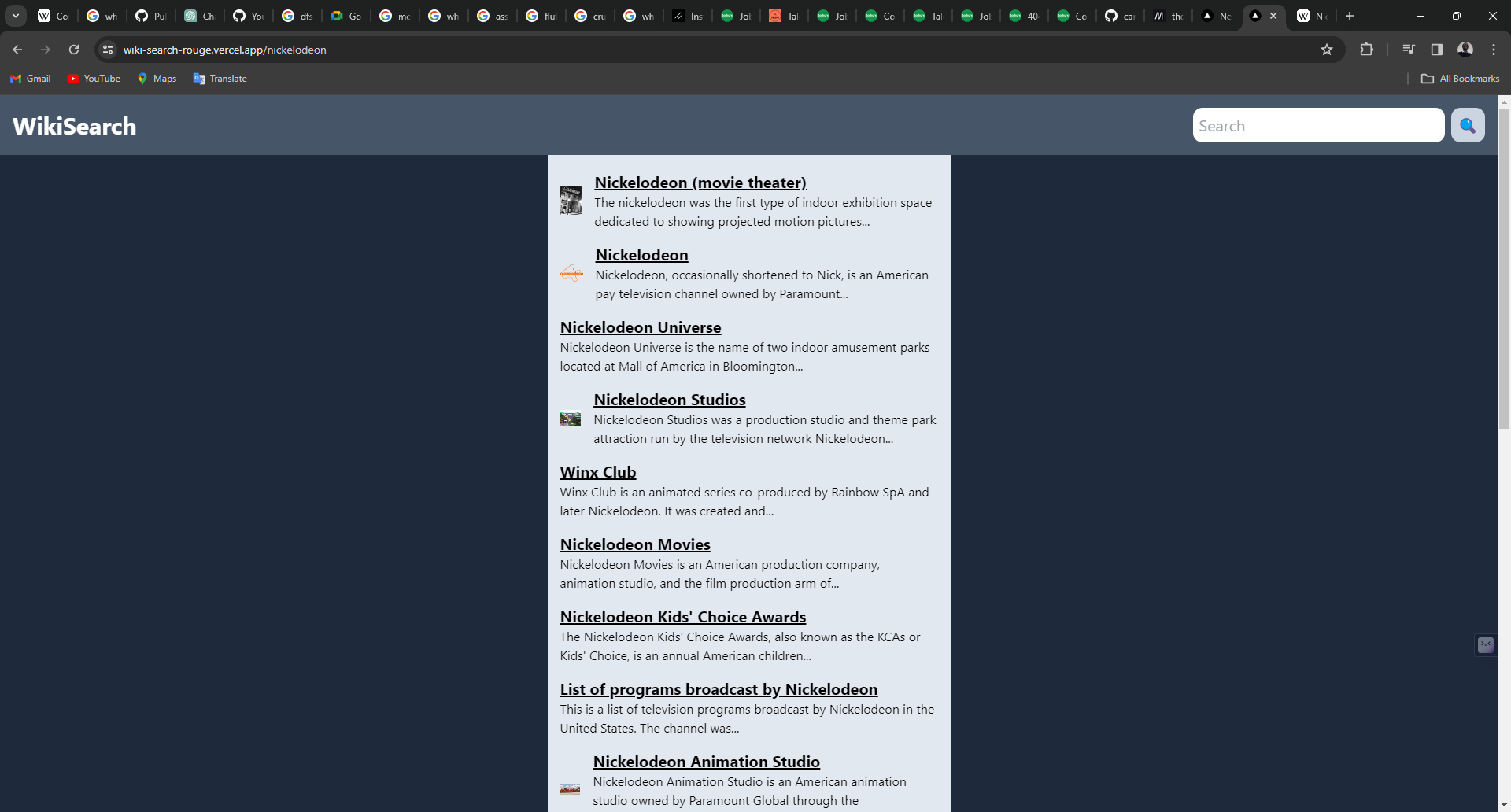Go back with the browser back arrow

(x=17, y=50)
